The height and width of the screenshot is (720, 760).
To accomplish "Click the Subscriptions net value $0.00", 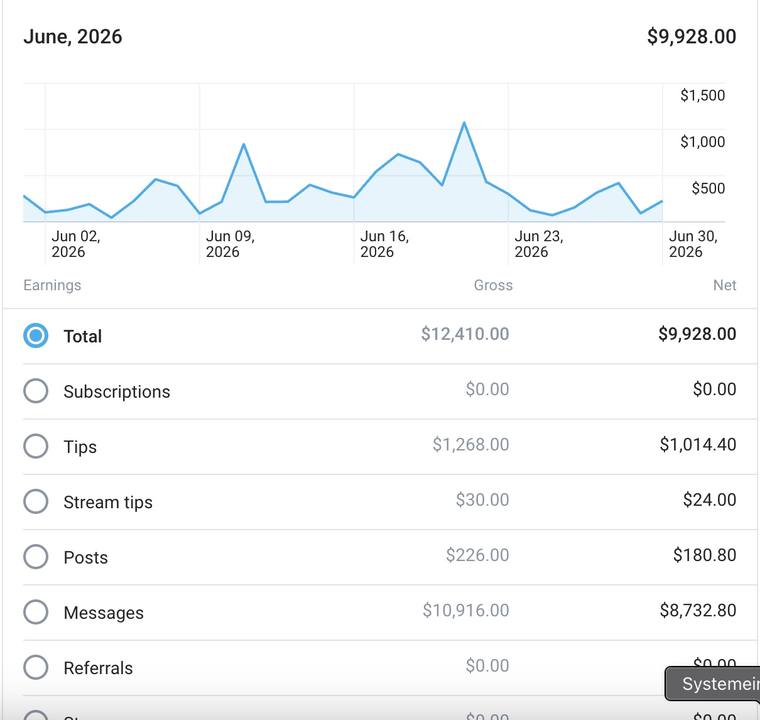I will pos(714,389).
